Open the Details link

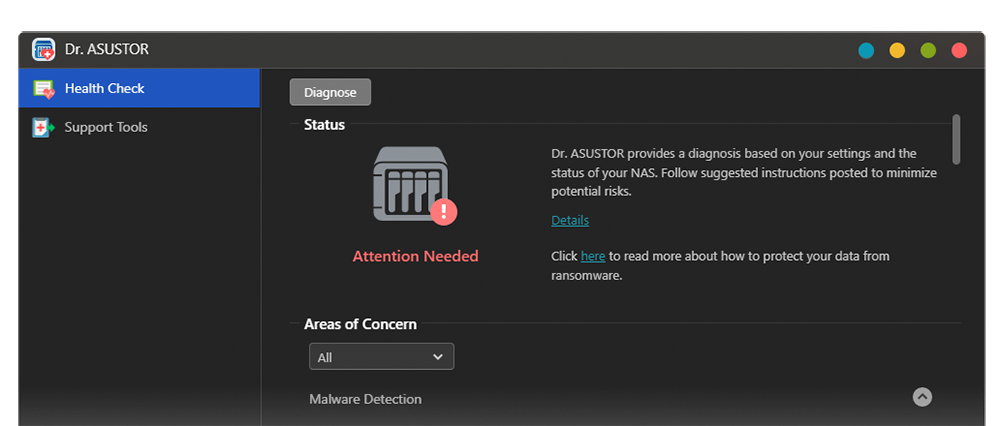pyautogui.click(x=570, y=220)
